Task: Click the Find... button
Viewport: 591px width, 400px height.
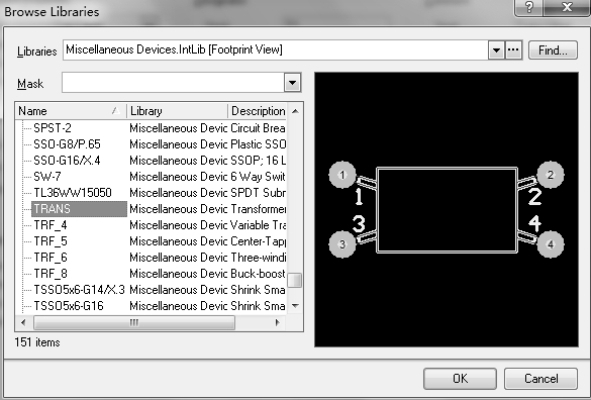Action: click(553, 50)
